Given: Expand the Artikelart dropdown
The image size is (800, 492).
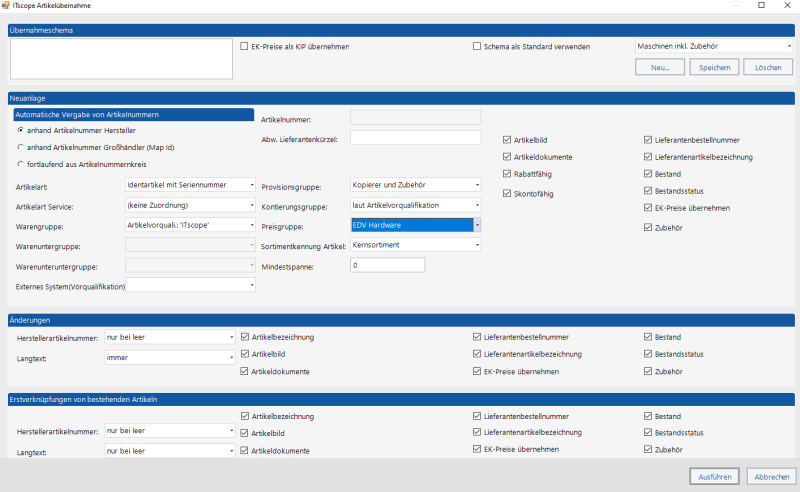Looking at the screenshot, I should (190, 185).
